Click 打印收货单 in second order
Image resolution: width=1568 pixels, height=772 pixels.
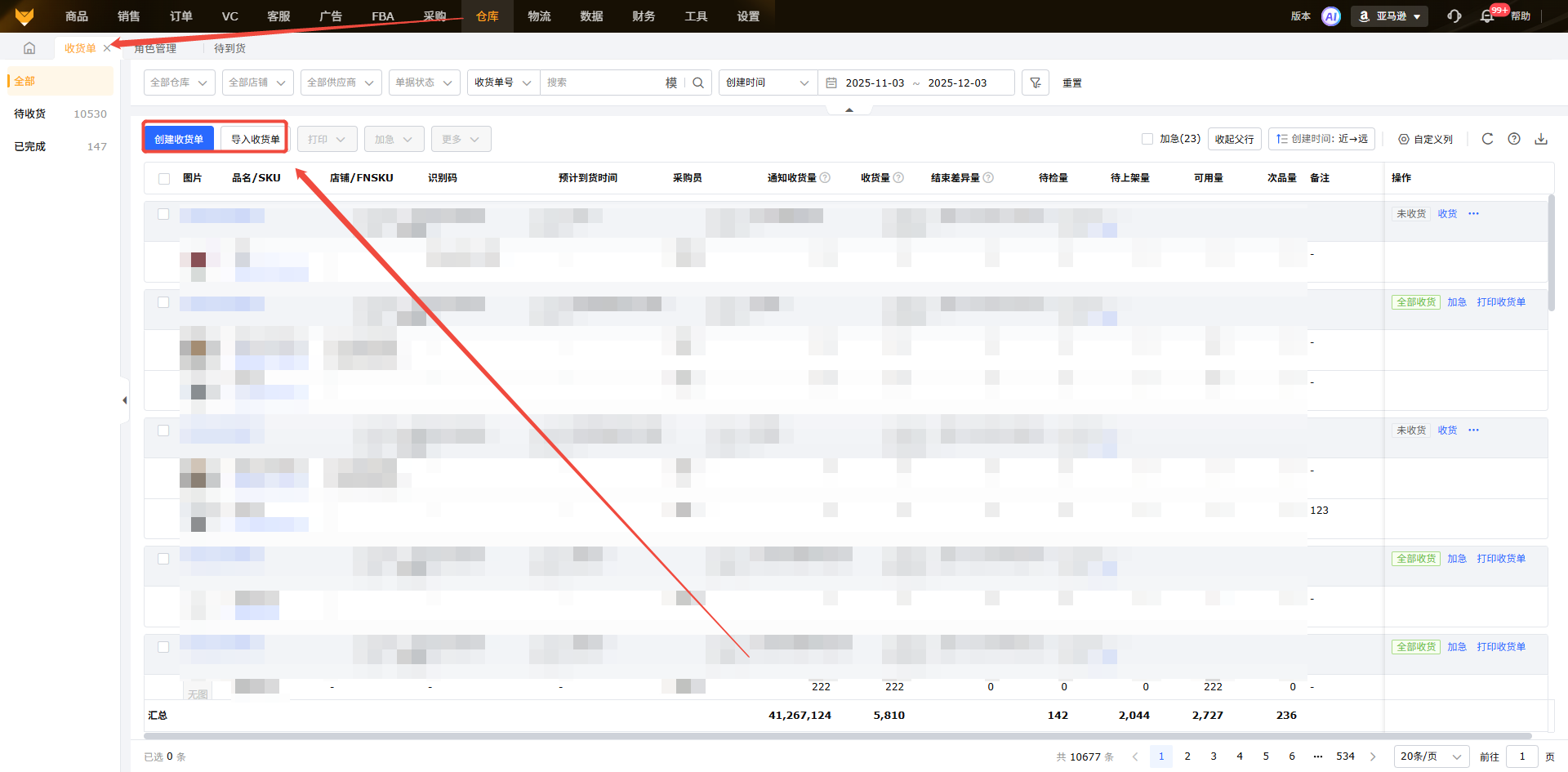click(1501, 302)
